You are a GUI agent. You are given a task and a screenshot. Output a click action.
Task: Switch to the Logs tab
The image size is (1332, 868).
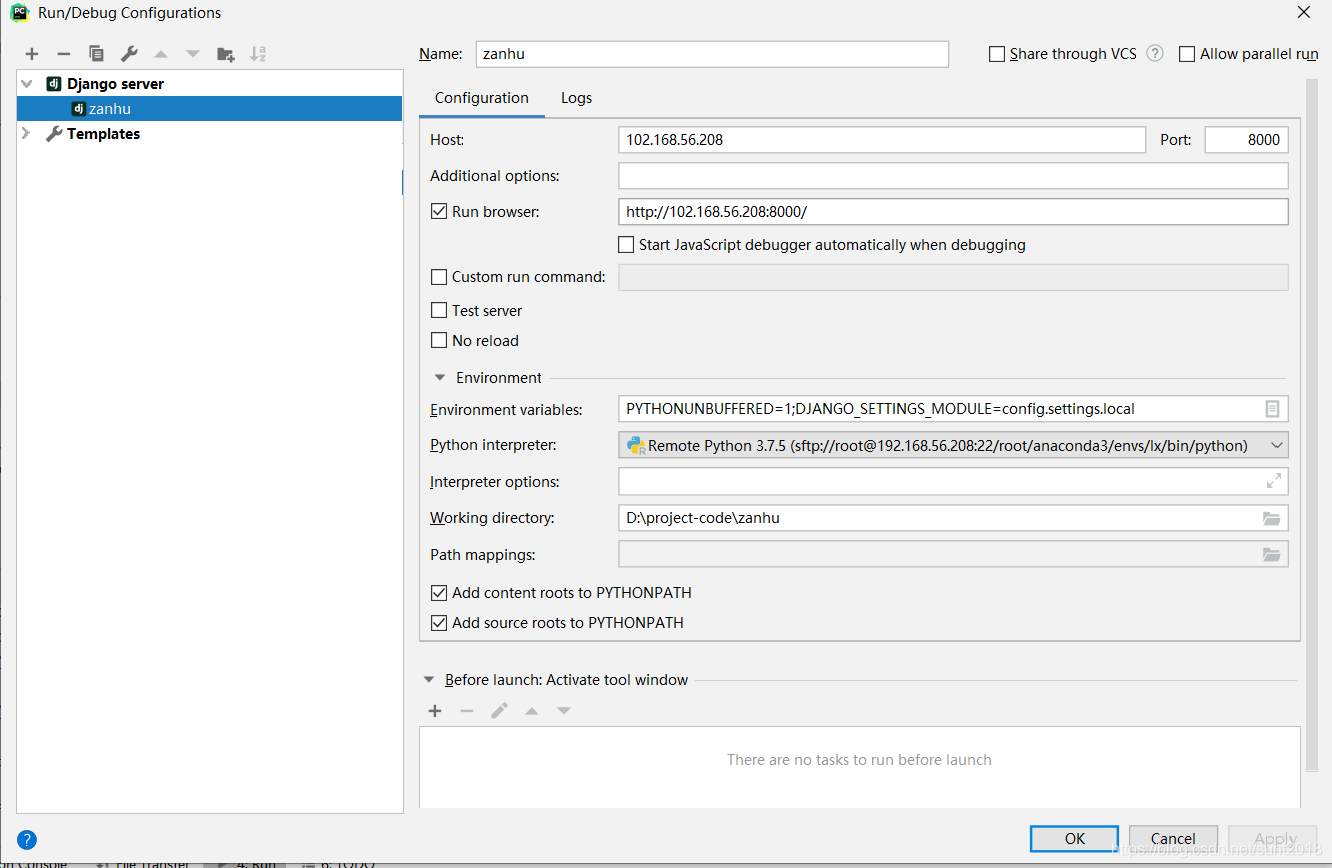(576, 98)
